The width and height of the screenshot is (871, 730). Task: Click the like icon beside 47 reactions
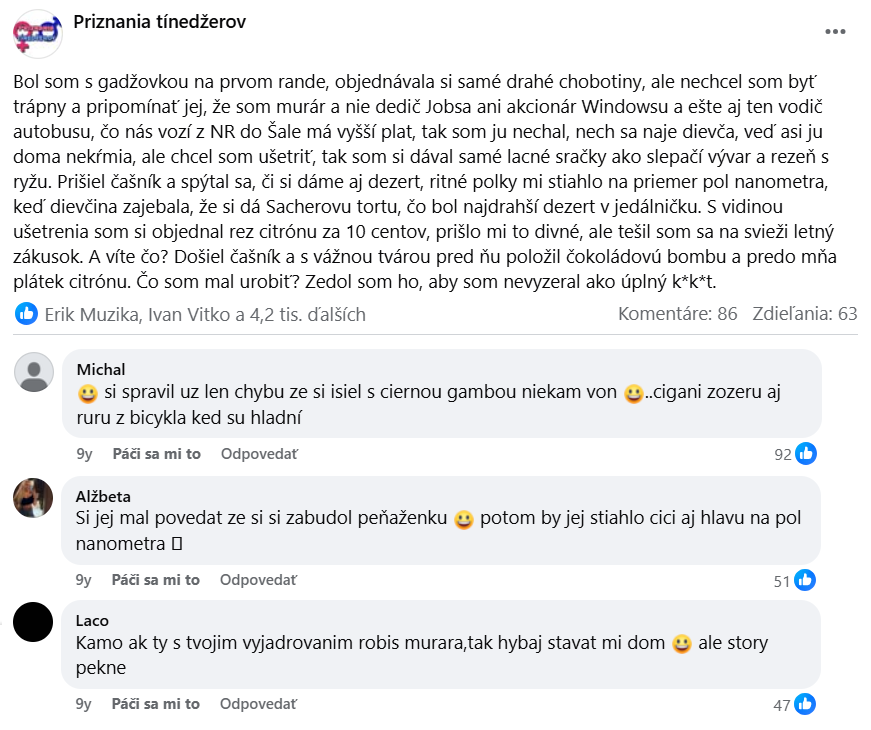coord(806,705)
